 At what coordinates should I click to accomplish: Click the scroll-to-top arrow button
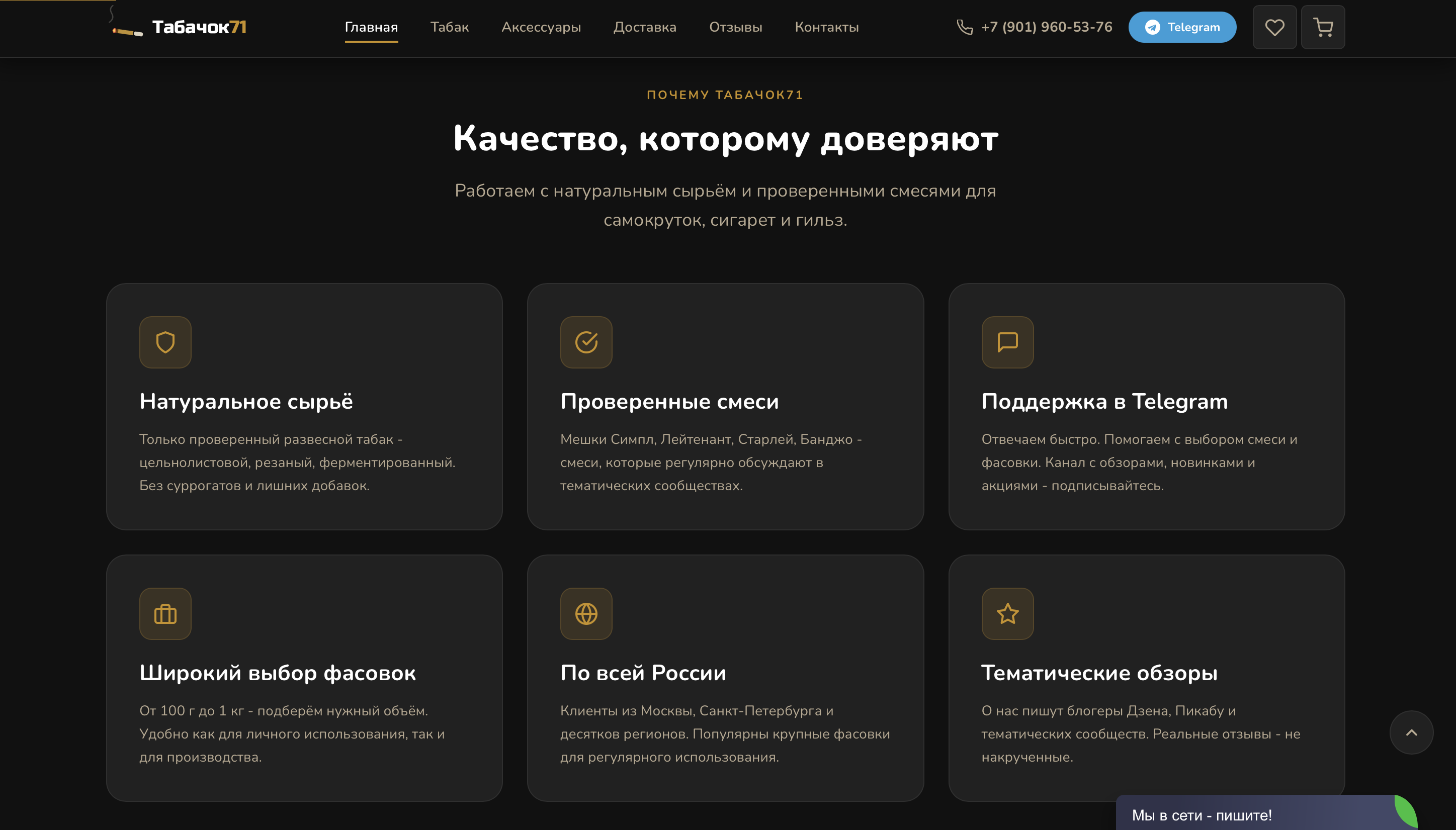(x=1411, y=732)
